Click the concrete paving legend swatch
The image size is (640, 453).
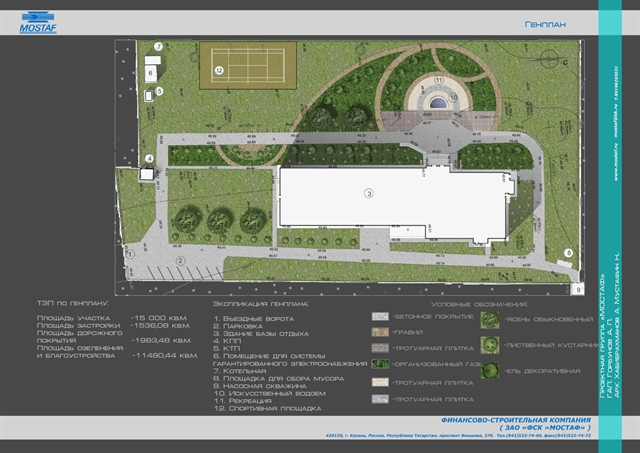click(379, 318)
